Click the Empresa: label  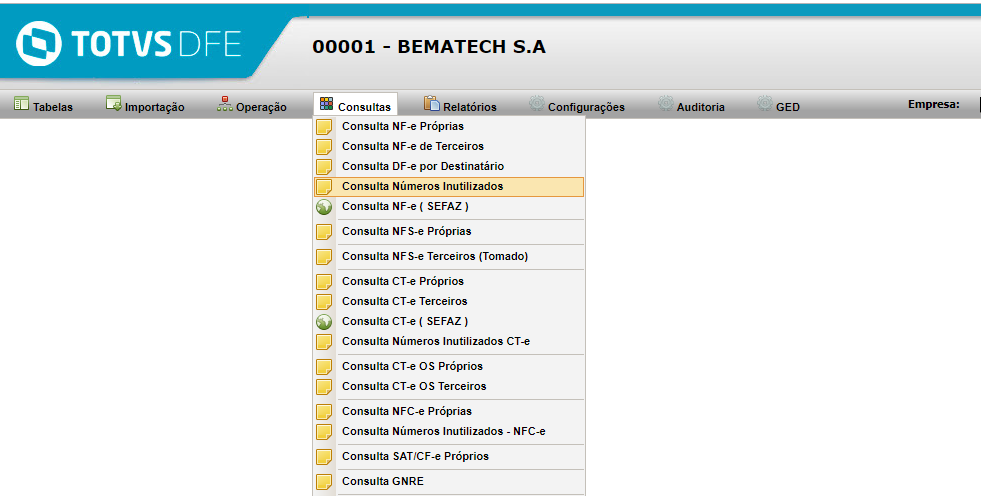click(x=933, y=104)
